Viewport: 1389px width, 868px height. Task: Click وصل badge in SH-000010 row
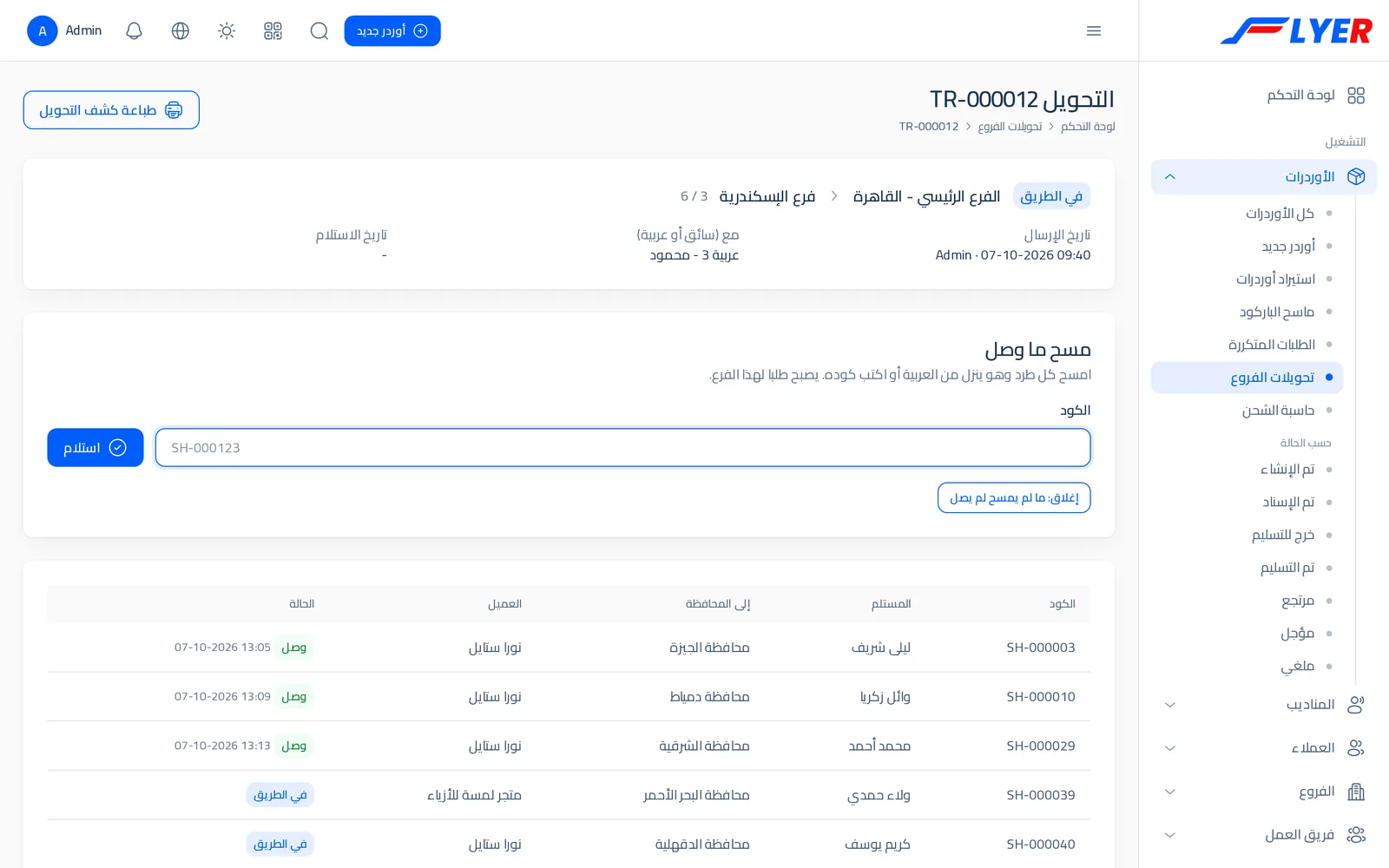click(x=294, y=697)
